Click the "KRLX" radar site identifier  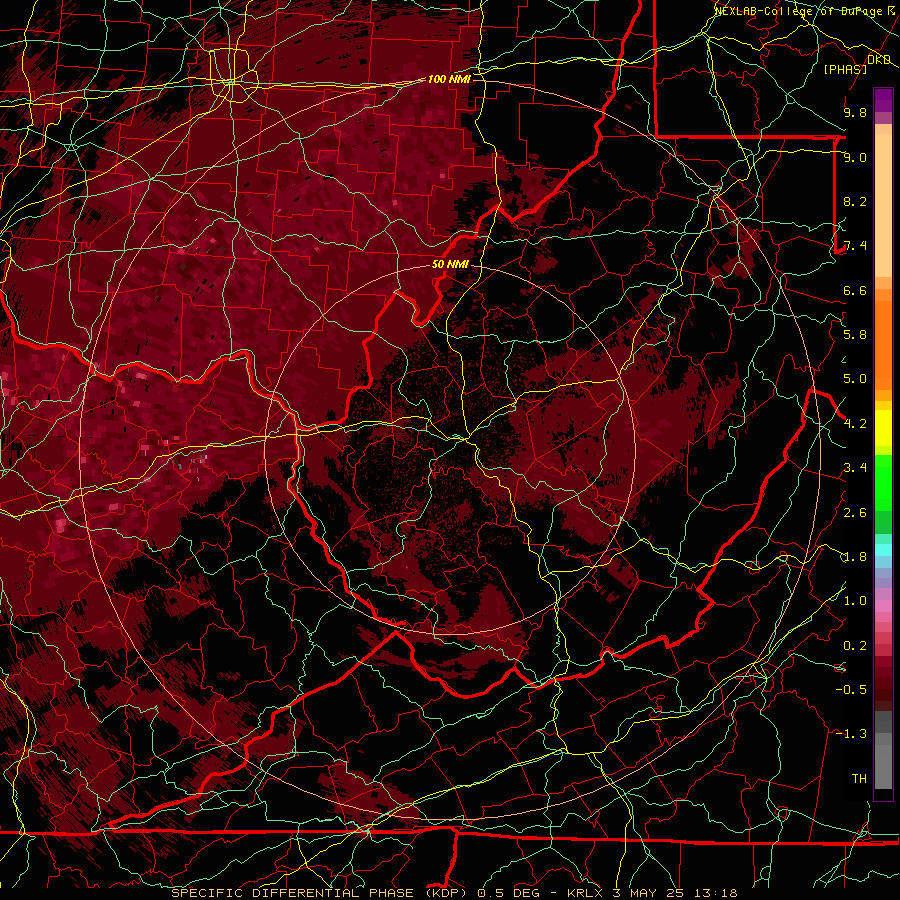tap(585, 893)
